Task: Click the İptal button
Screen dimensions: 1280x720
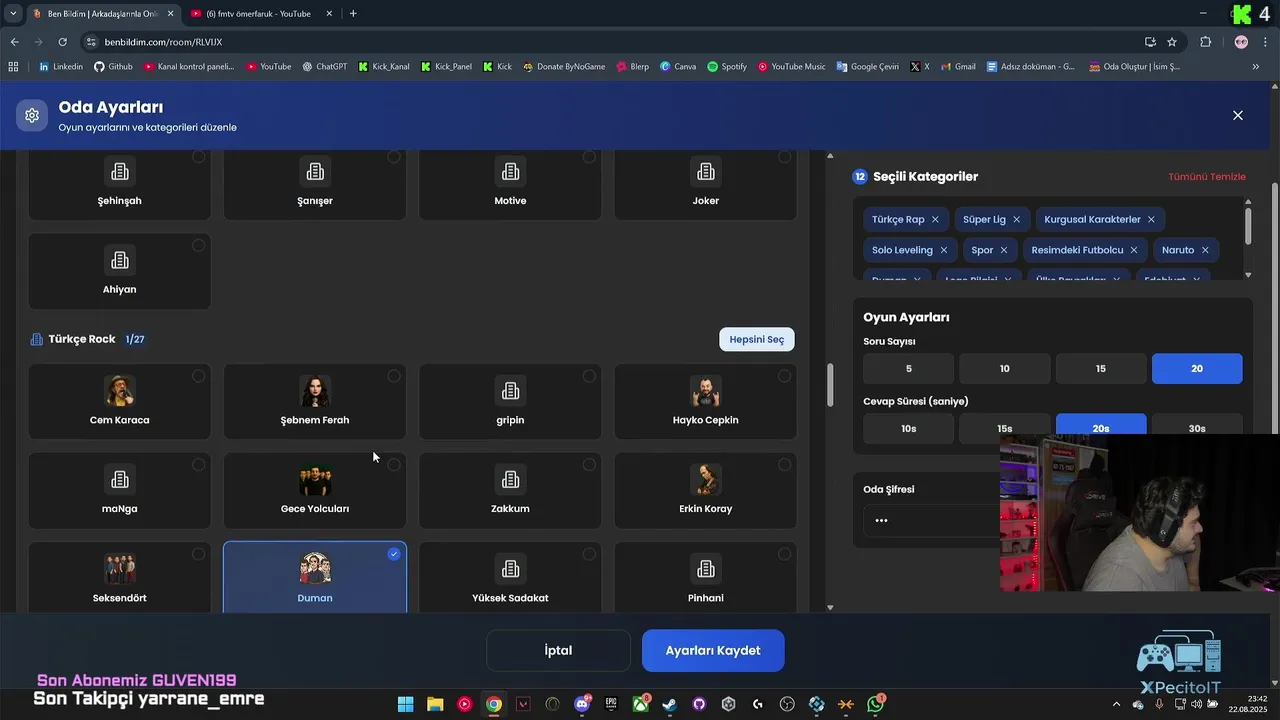Action: 558,650
